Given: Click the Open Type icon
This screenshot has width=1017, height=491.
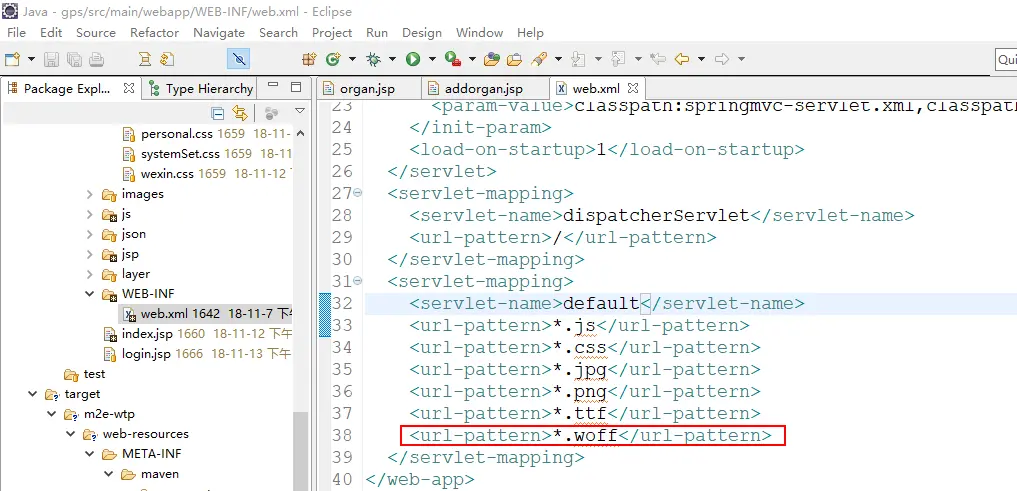Looking at the screenshot, I should tap(492, 60).
